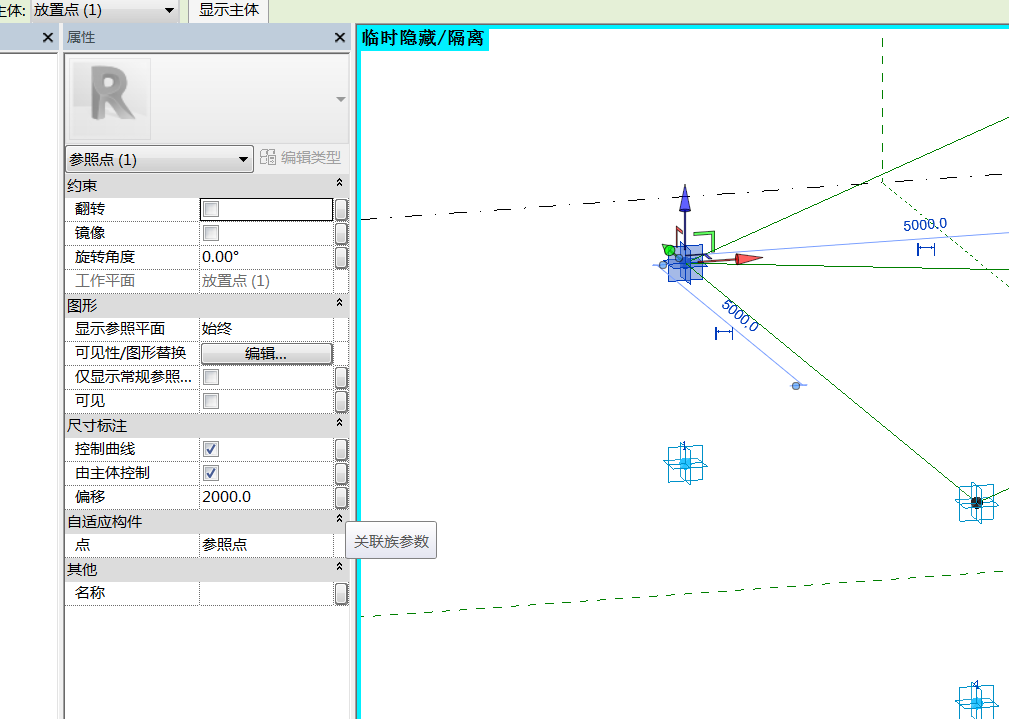Open the 参照点 (1) selector dropdown

pos(159,159)
